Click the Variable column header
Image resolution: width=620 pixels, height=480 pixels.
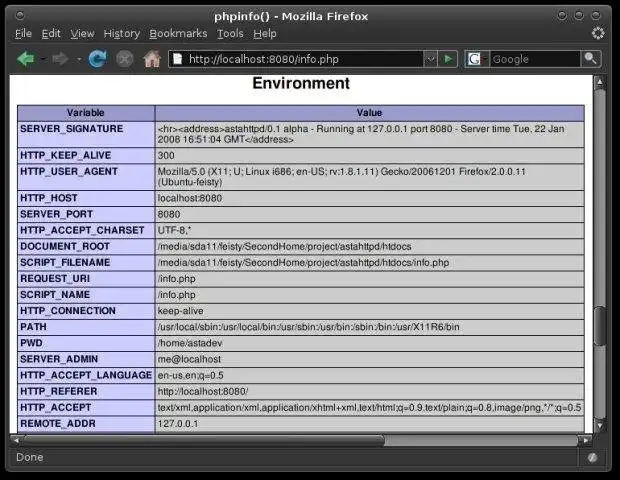tap(86, 113)
